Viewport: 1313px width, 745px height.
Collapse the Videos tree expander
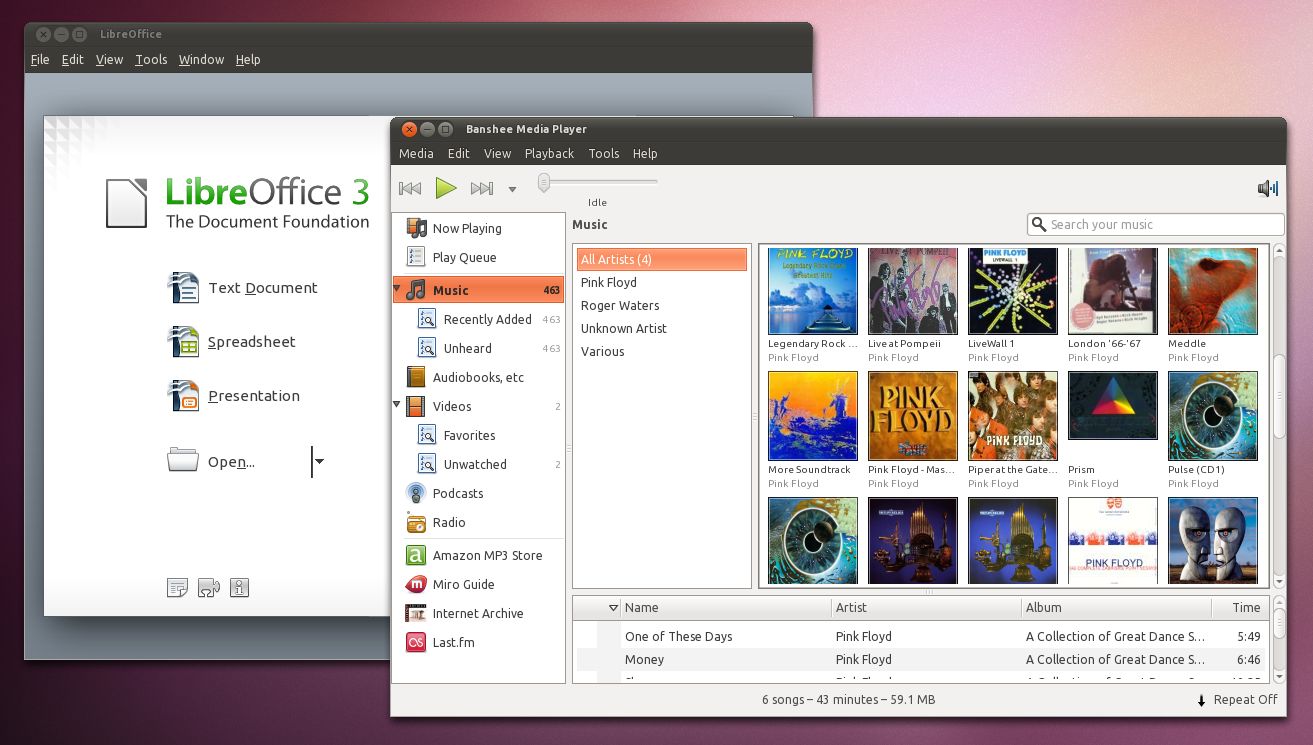tap(398, 405)
